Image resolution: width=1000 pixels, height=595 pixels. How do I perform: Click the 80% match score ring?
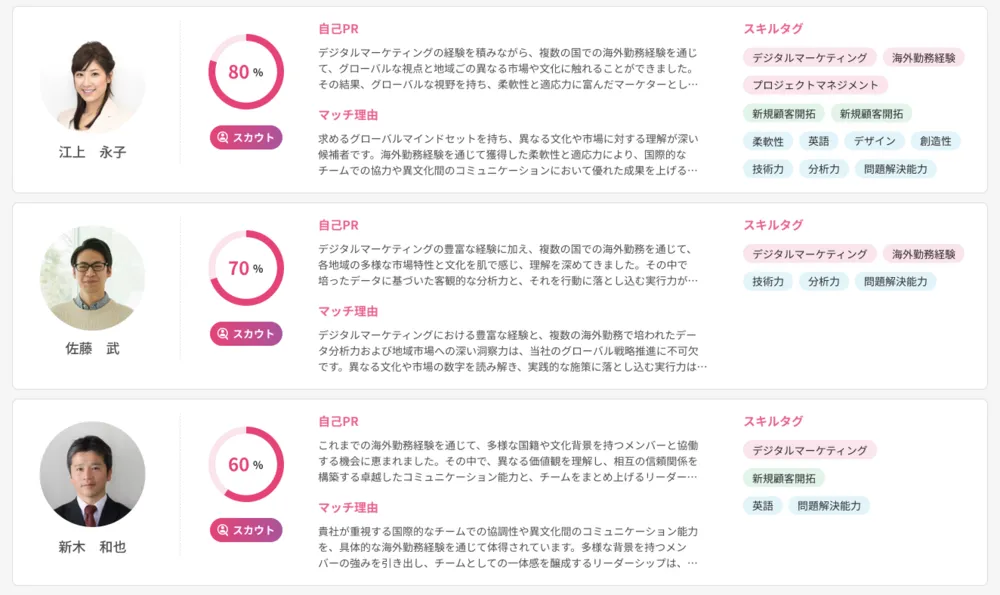tap(246, 72)
